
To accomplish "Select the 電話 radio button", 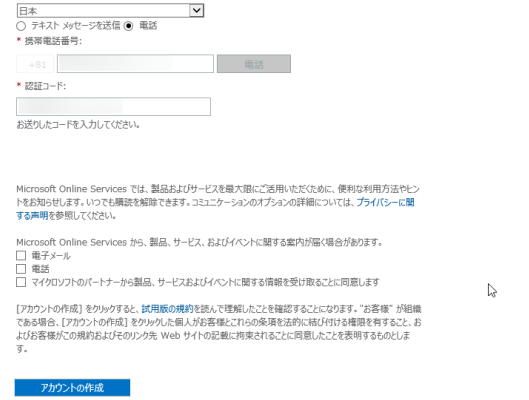I will (129, 26).
